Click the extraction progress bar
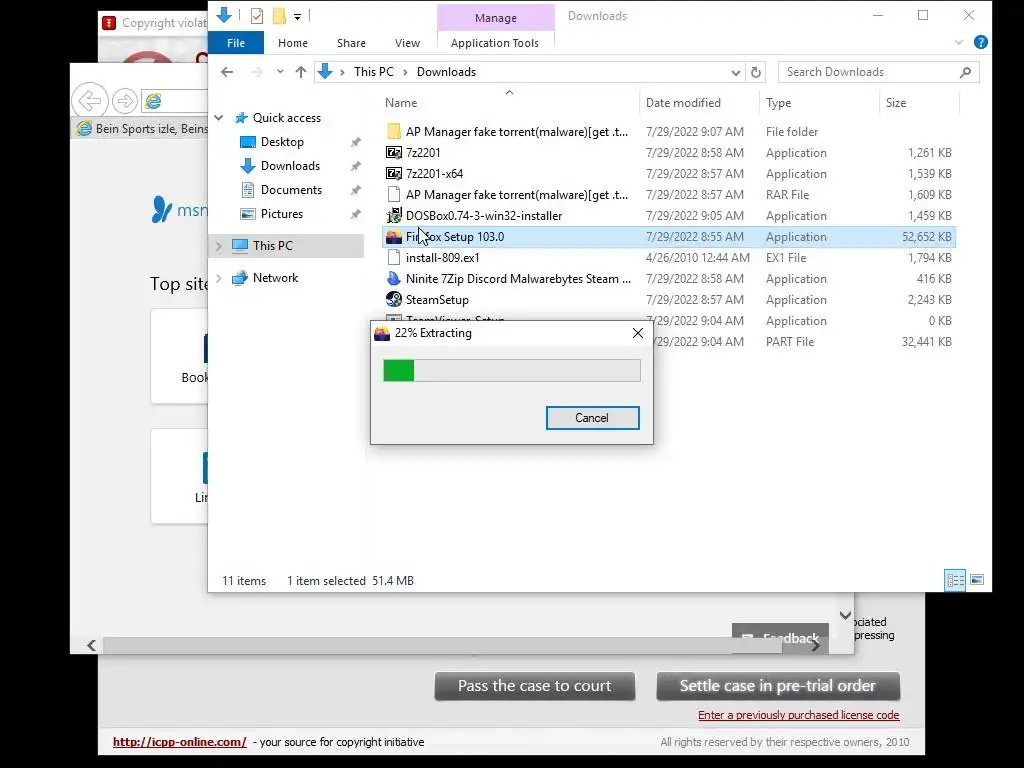Viewport: 1024px width, 768px height. point(511,371)
